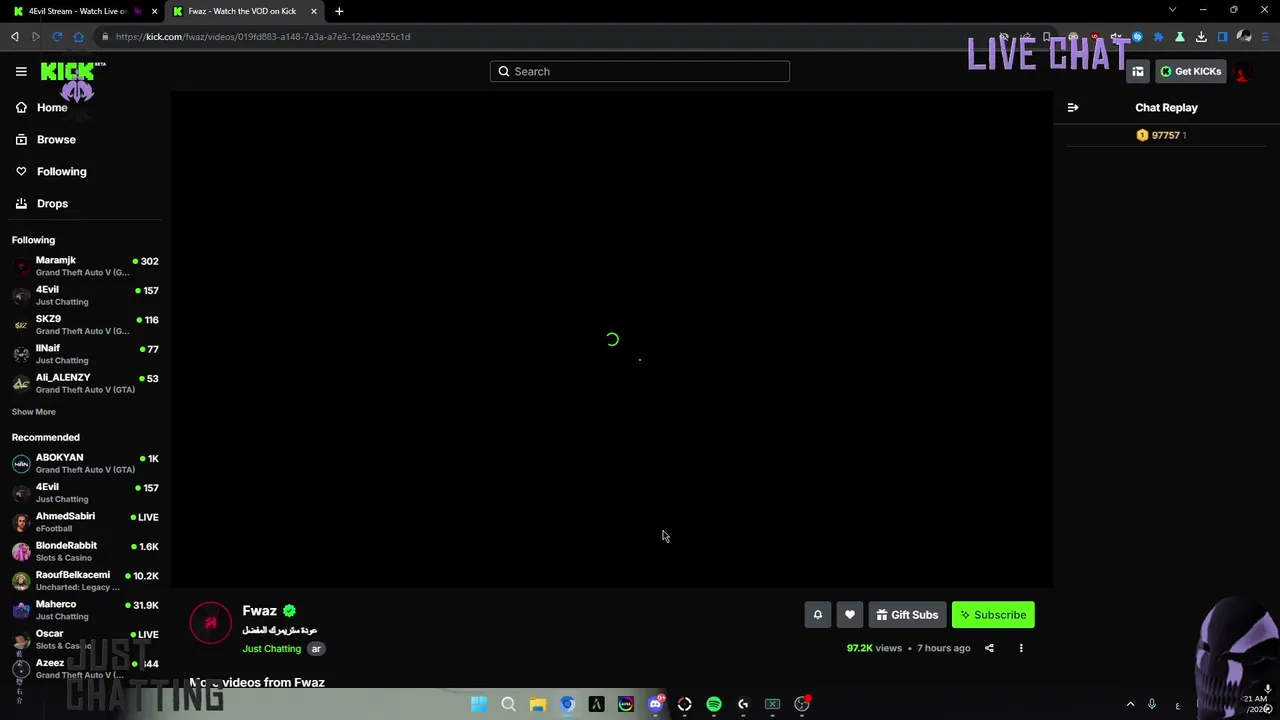This screenshot has width=1280, height=720.
Task: Click the More videos from Fwaz heading
Action: pyautogui.click(x=257, y=683)
